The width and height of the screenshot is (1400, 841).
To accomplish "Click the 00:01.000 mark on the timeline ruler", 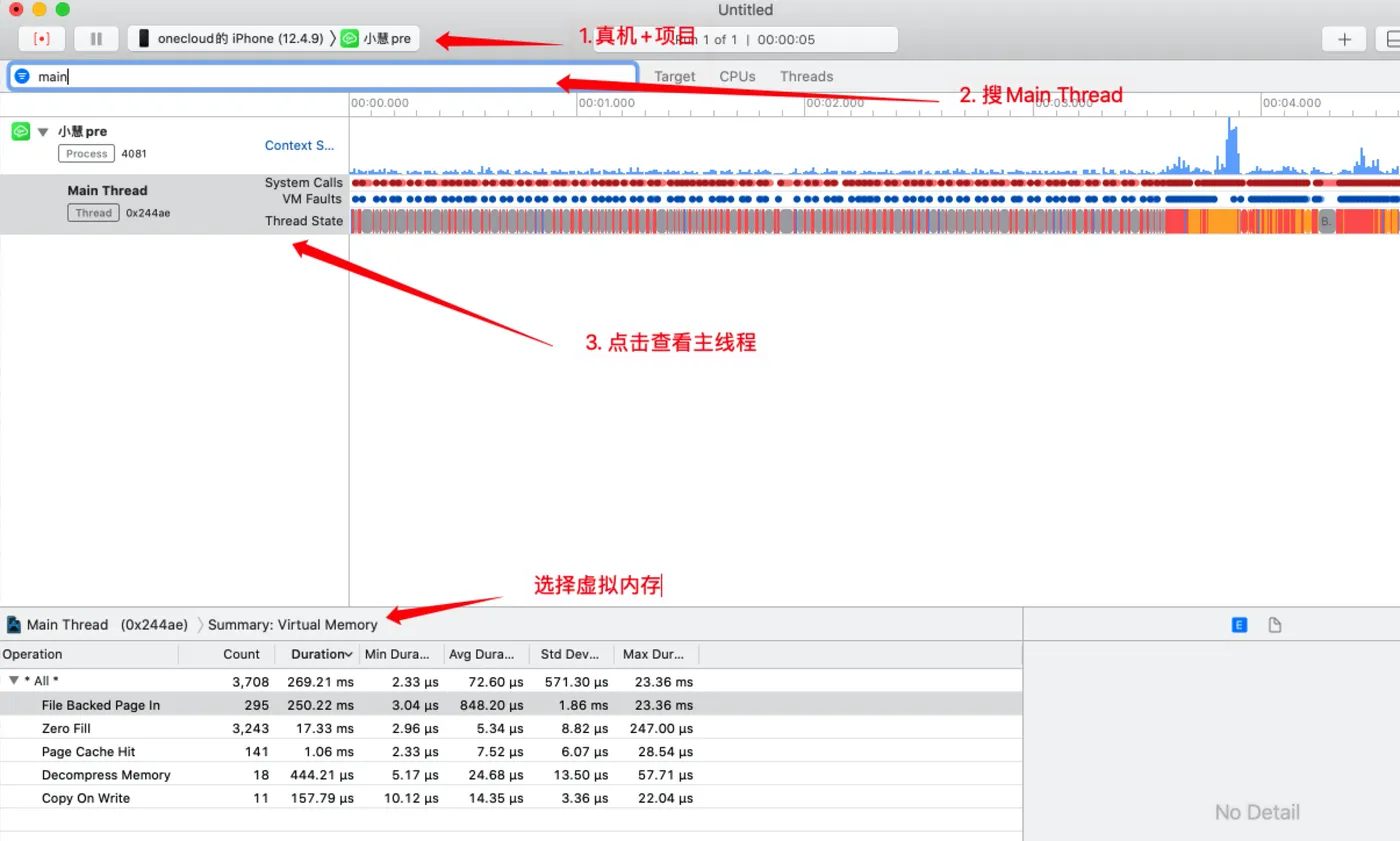I will (x=607, y=103).
